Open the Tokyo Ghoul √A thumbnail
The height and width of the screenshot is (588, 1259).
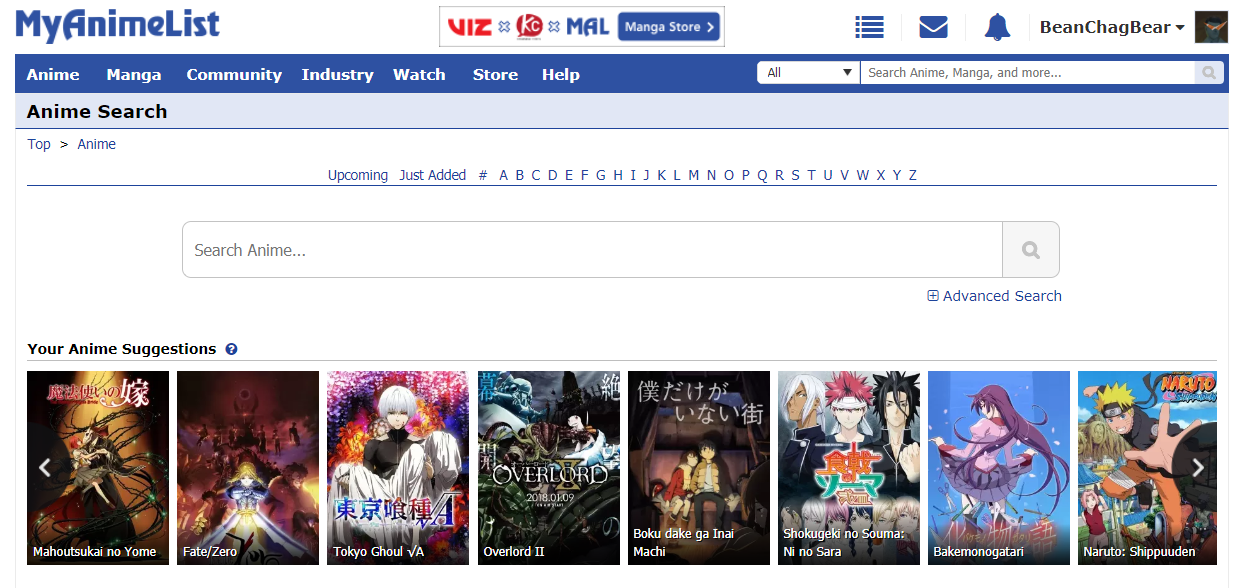point(397,467)
